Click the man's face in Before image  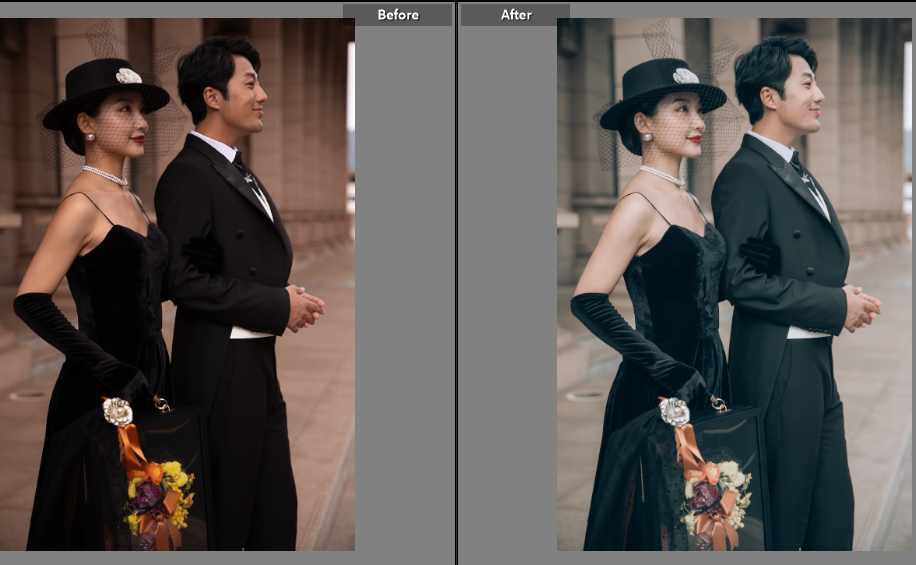click(245, 97)
